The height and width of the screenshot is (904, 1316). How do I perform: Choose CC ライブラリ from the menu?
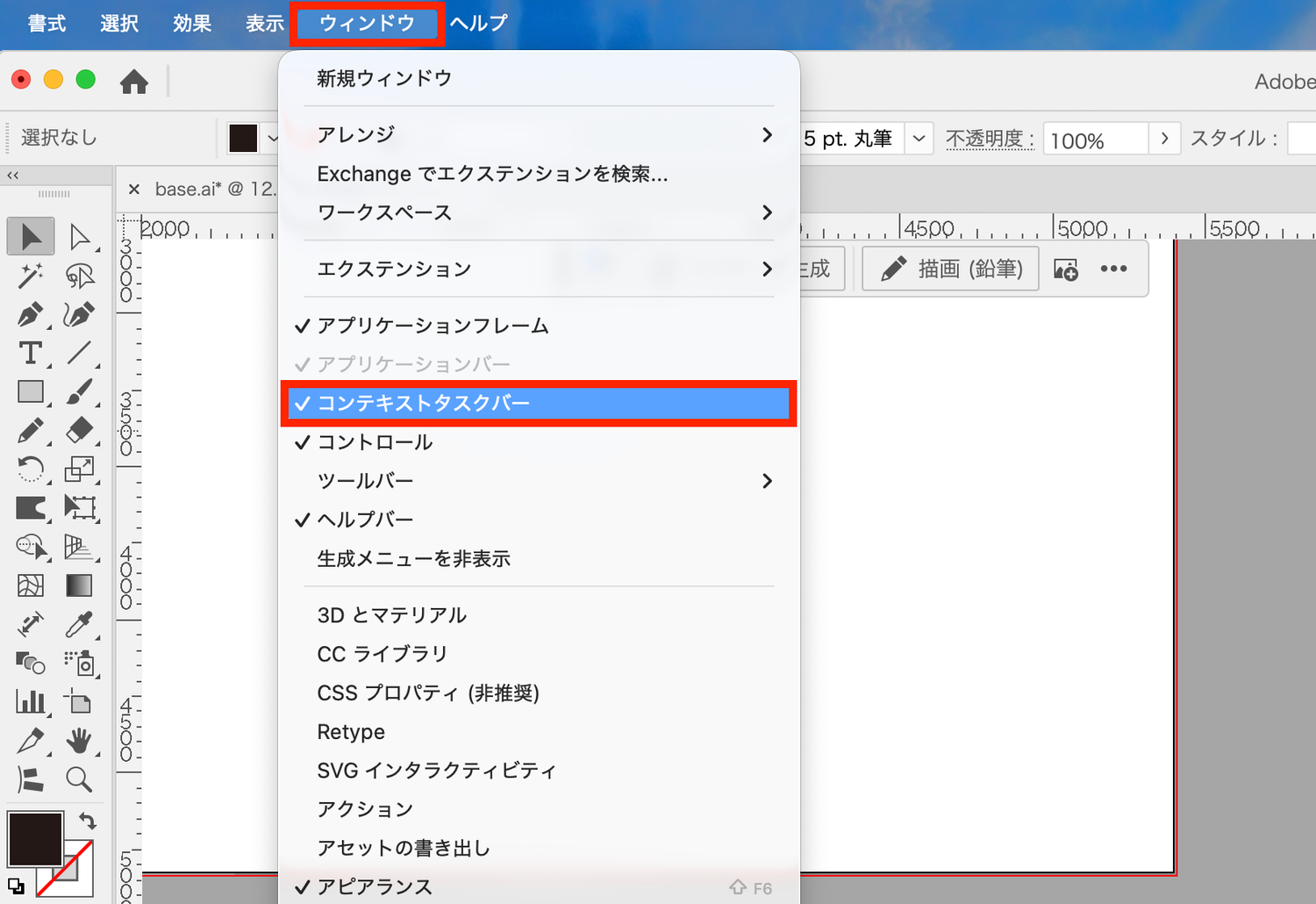pyautogui.click(x=539, y=654)
